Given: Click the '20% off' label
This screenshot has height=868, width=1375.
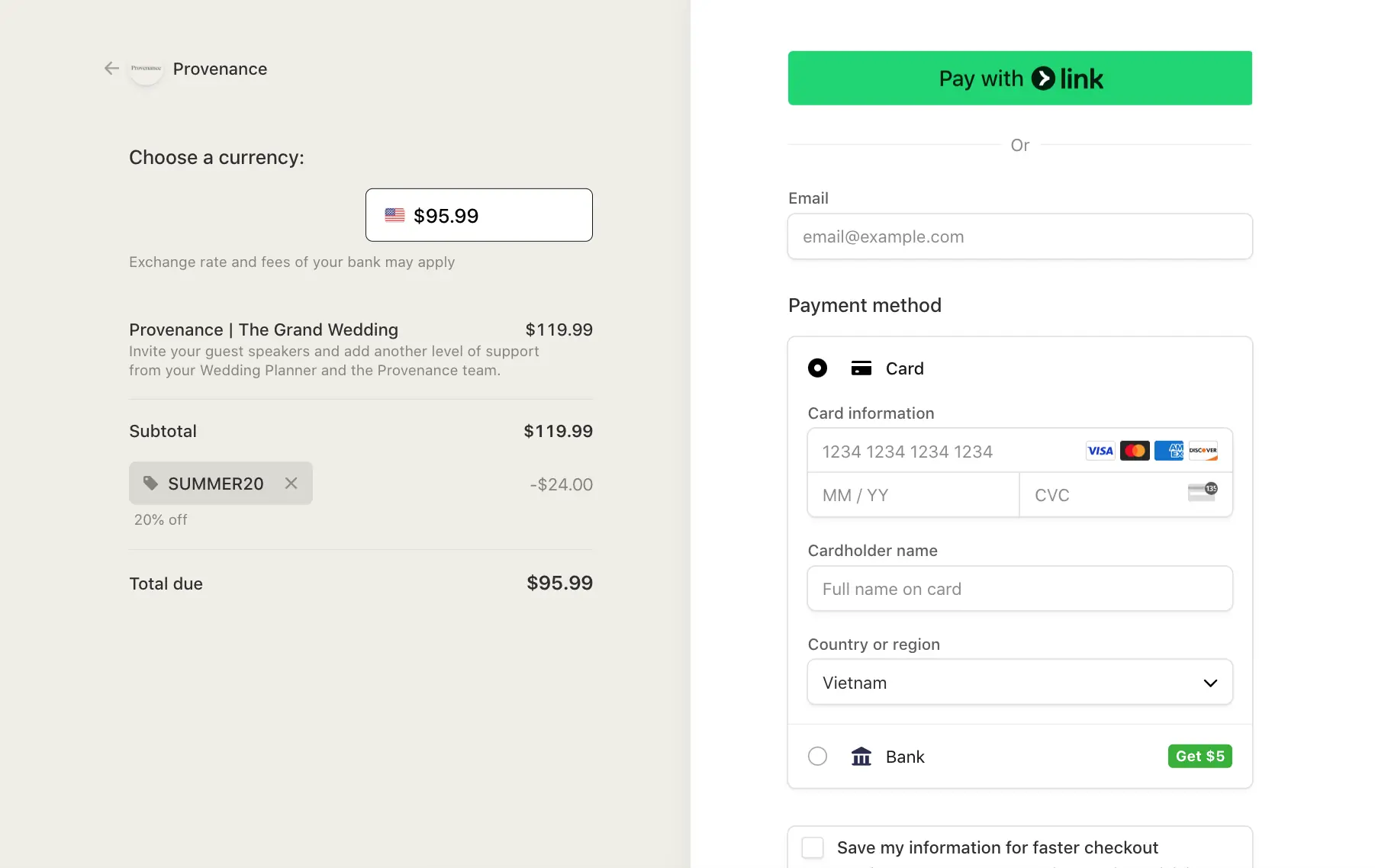Looking at the screenshot, I should 160,519.
